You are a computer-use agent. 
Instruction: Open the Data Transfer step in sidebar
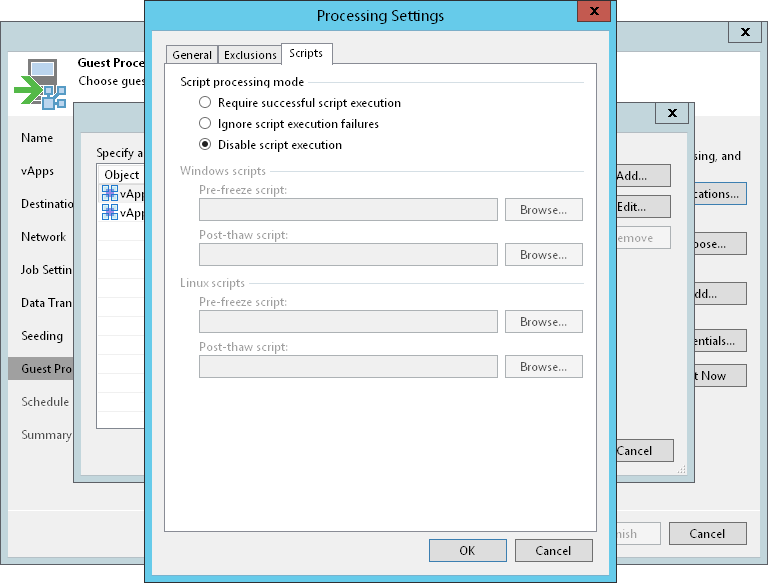click(x=47, y=303)
